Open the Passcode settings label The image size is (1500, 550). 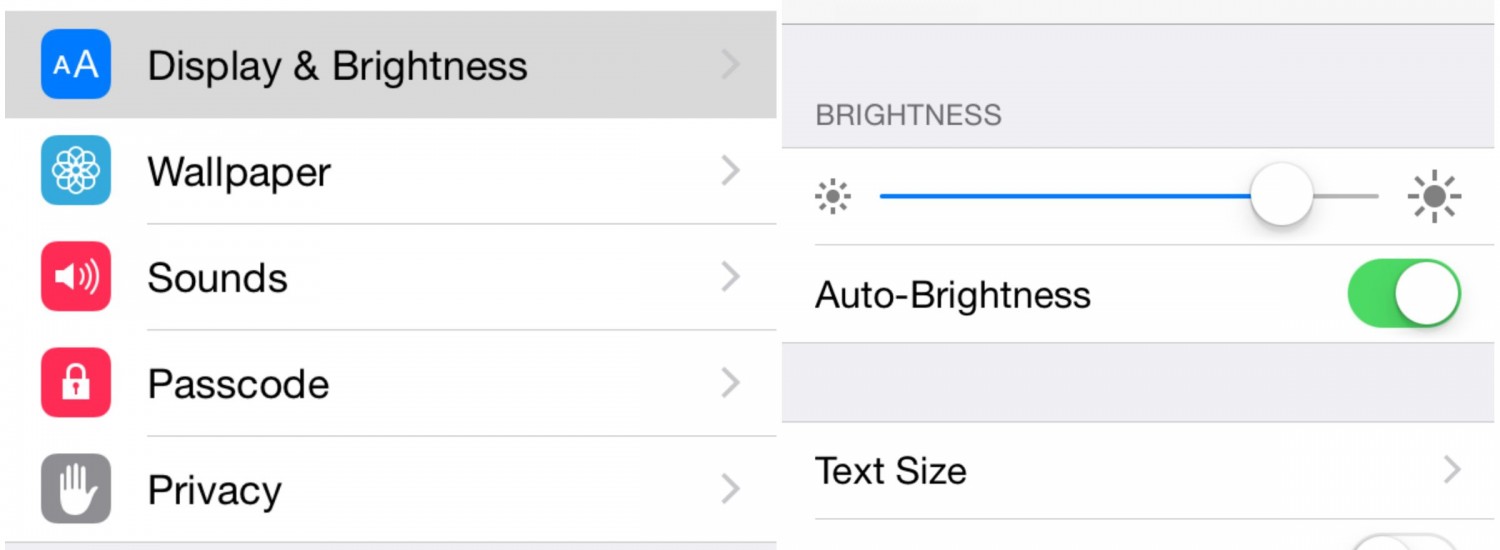pyautogui.click(x=238, y=384)
